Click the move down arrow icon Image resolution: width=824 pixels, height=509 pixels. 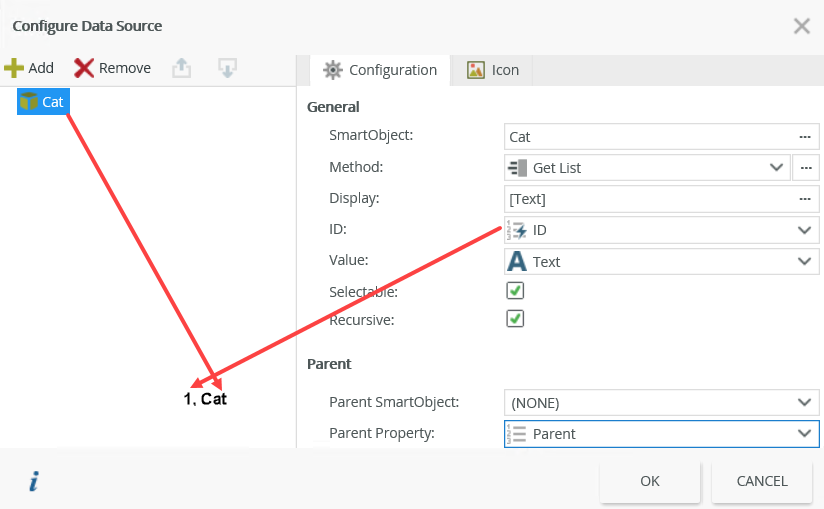(x=227, y=68)
